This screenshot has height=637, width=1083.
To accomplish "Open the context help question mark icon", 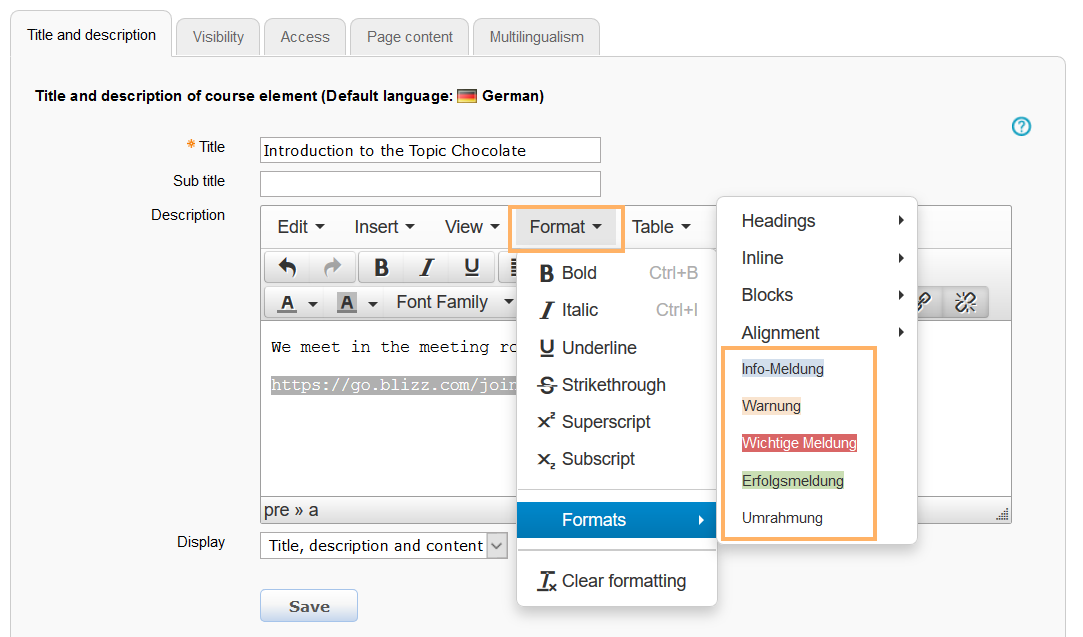I will (1021, 127).
